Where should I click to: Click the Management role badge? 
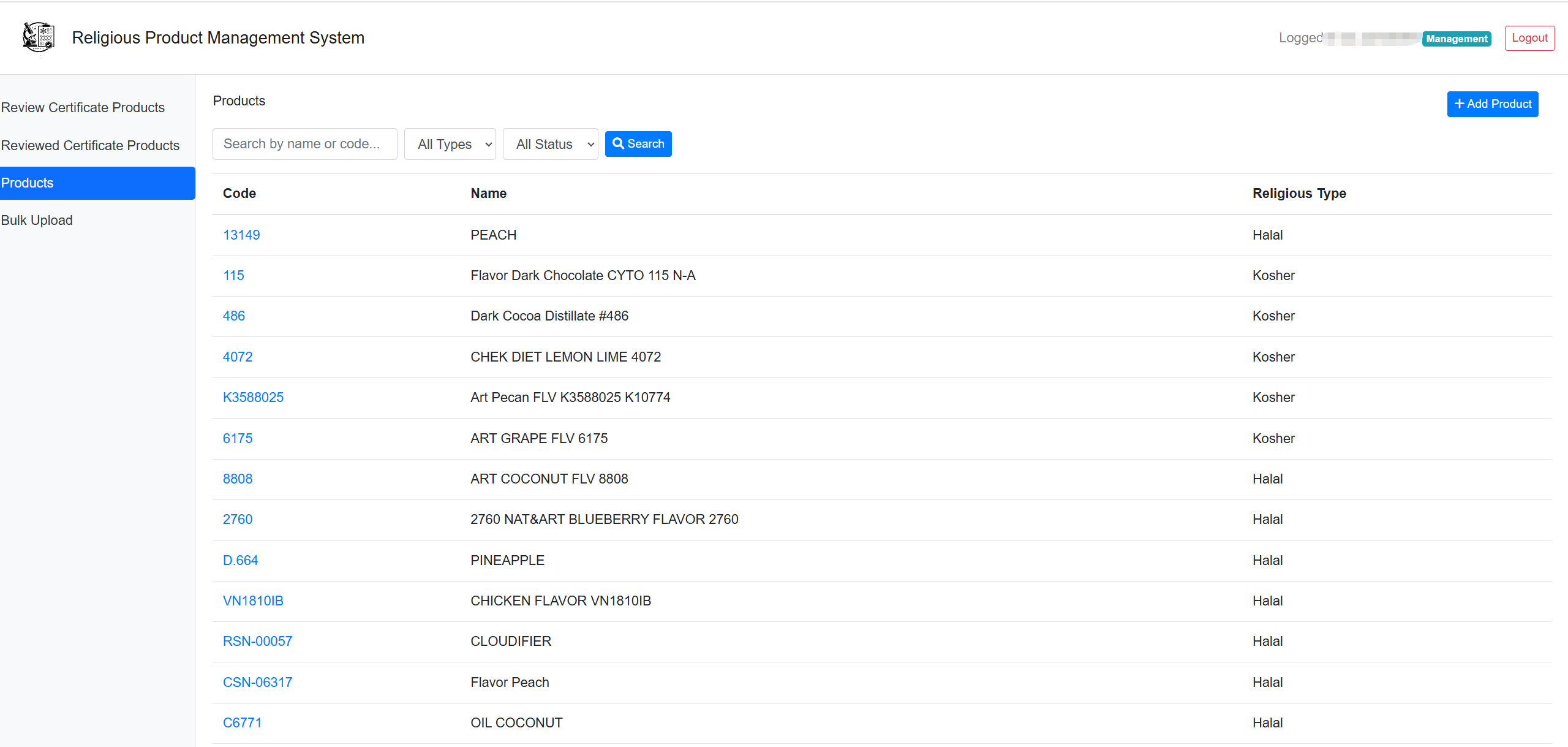tap(1456, 39)
